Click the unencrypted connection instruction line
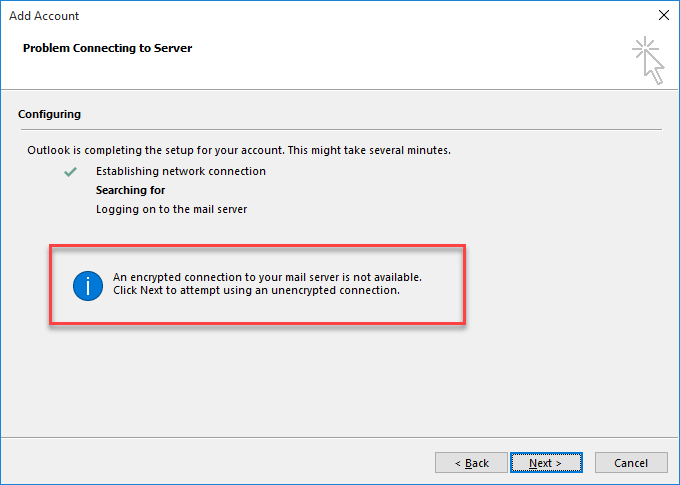Screen dimensions: 680x485 pos(256,290)
